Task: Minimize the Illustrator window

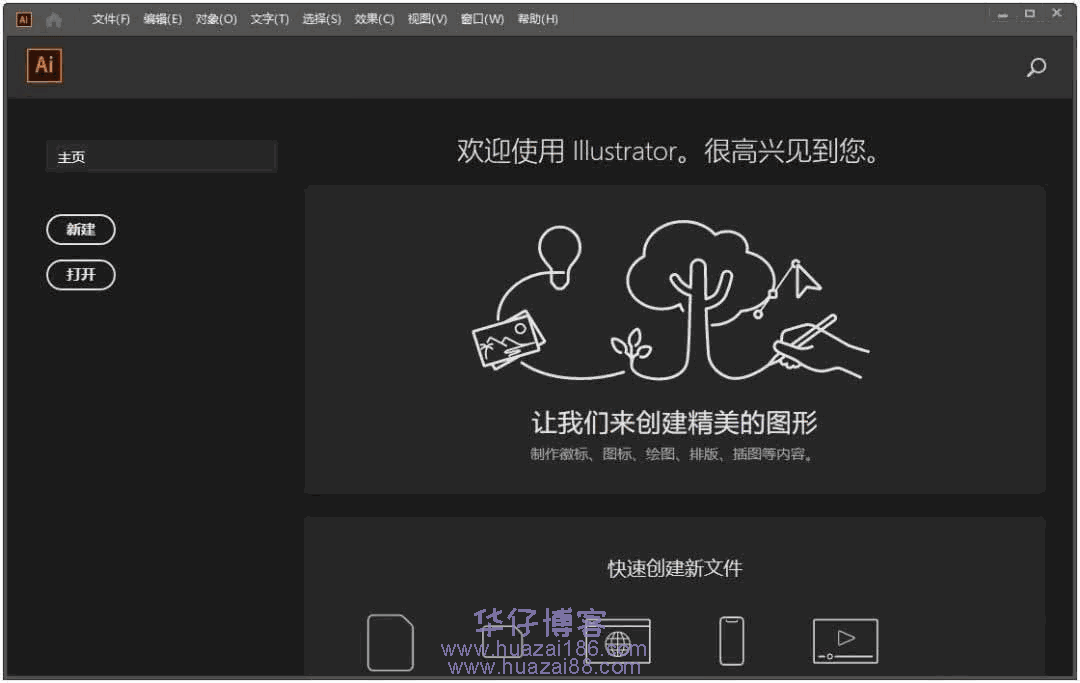Action: [1002, 14]
